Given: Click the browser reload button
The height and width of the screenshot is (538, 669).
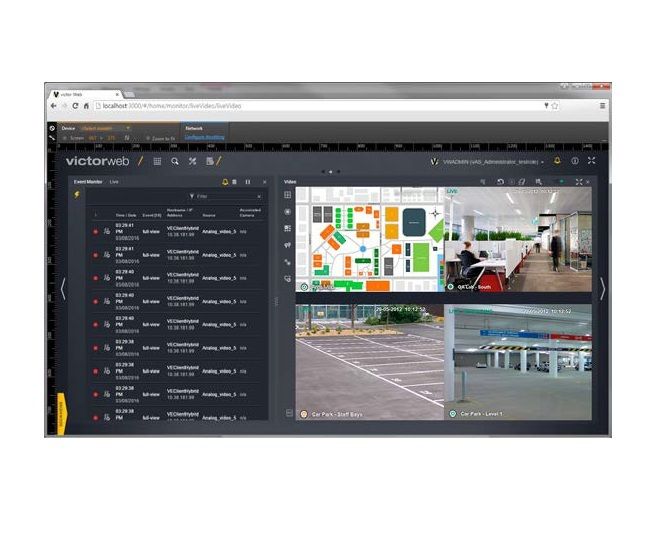Looking at the screenshot, I should point(75,106).
